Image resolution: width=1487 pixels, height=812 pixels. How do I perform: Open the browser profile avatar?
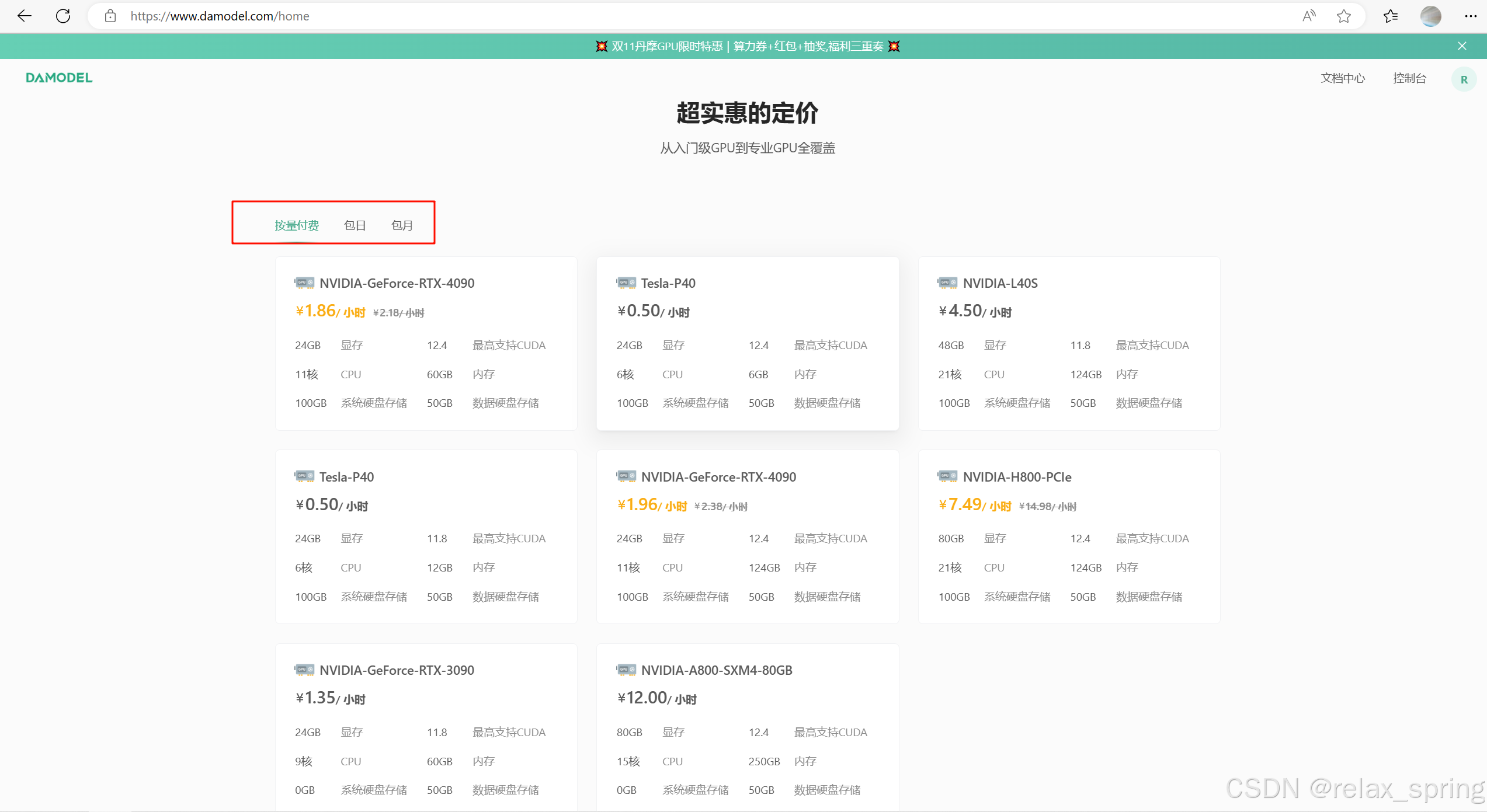tap(1431, 16)
